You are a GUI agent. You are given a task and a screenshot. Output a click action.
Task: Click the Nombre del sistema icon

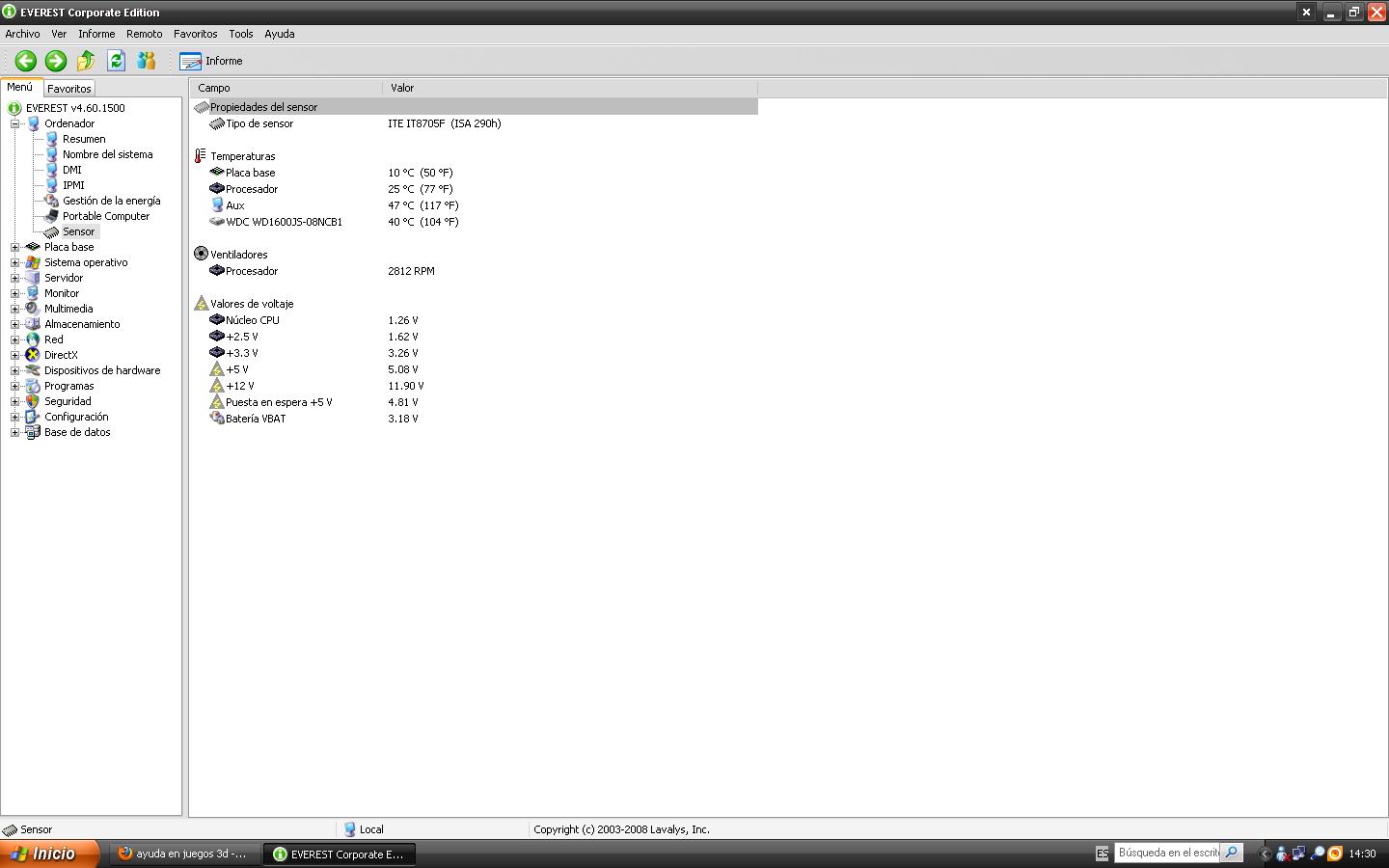coord(52,154)
